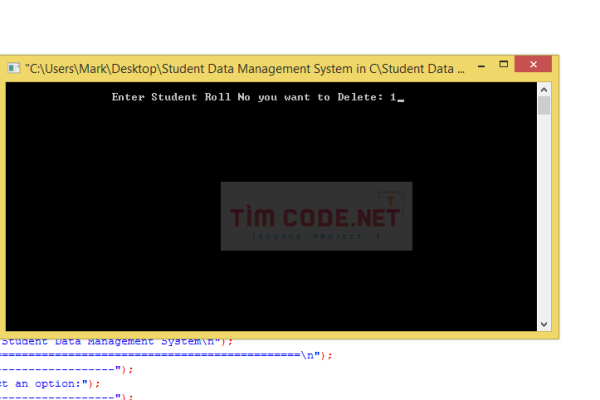600x400 pixels.
Task: Click the 'an option:' code line
Action: (50, 384)
